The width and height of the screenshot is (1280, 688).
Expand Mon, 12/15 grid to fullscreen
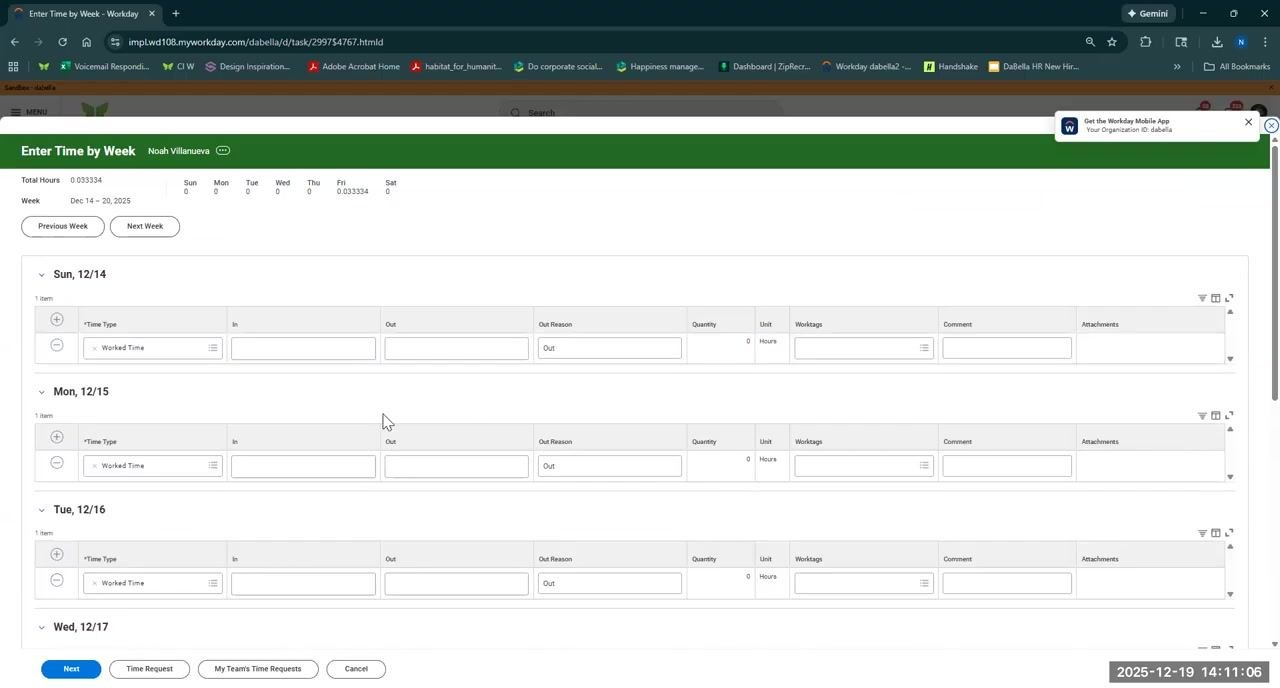click(x=1229, y=416)
